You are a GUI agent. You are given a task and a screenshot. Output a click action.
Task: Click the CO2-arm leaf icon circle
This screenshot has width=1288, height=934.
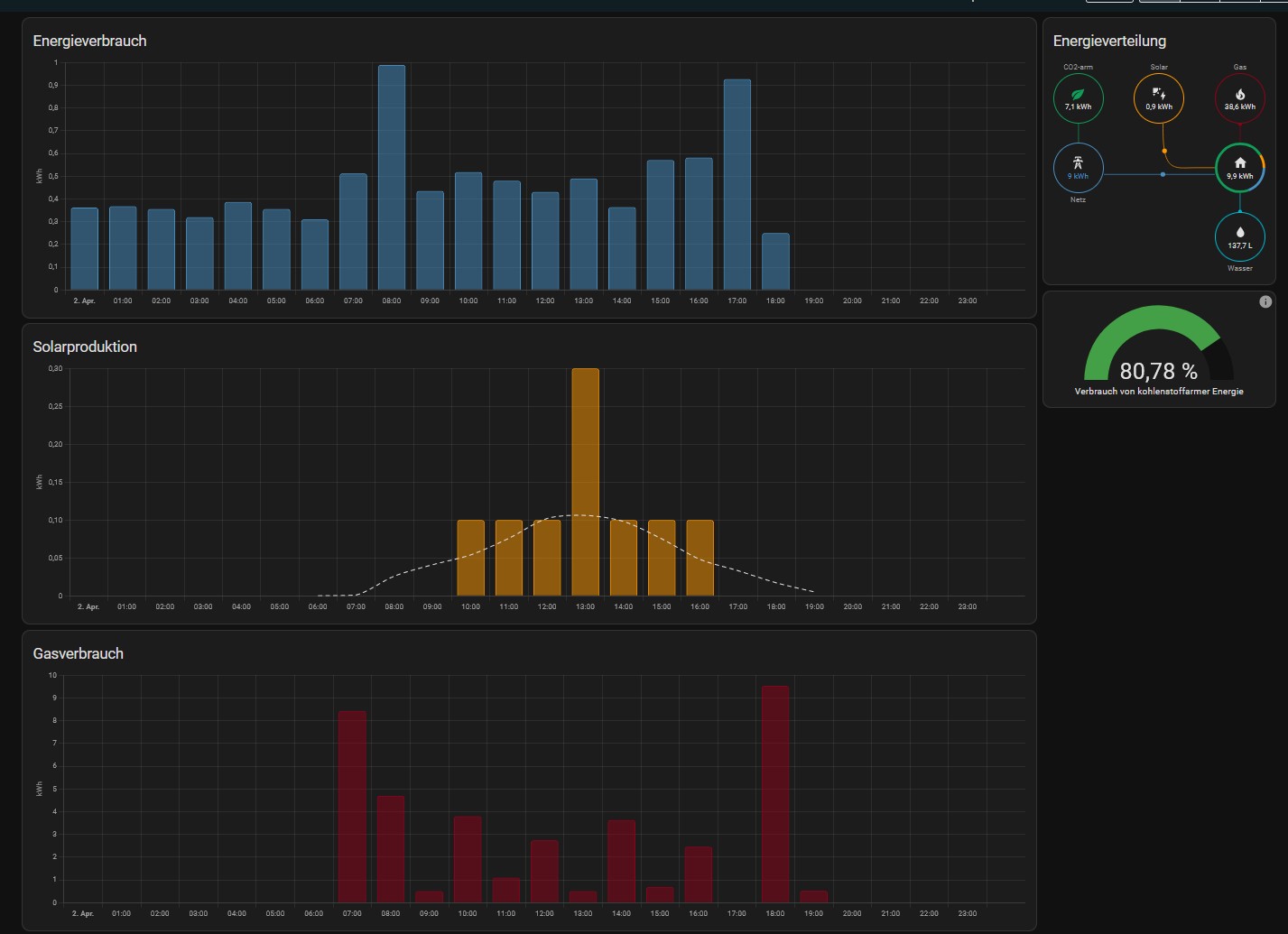[1078, 98]
